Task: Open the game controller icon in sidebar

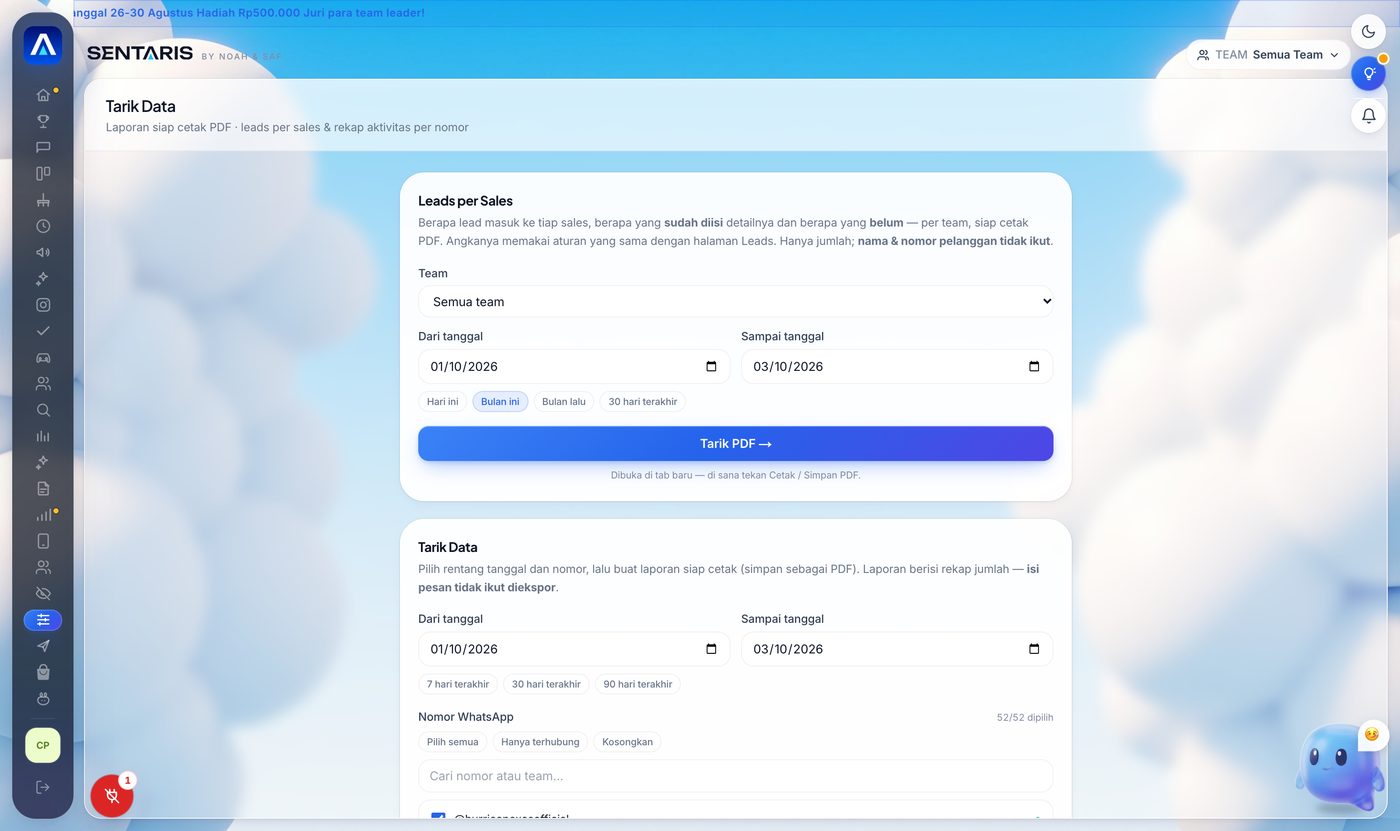Action: tap(43, 357)
